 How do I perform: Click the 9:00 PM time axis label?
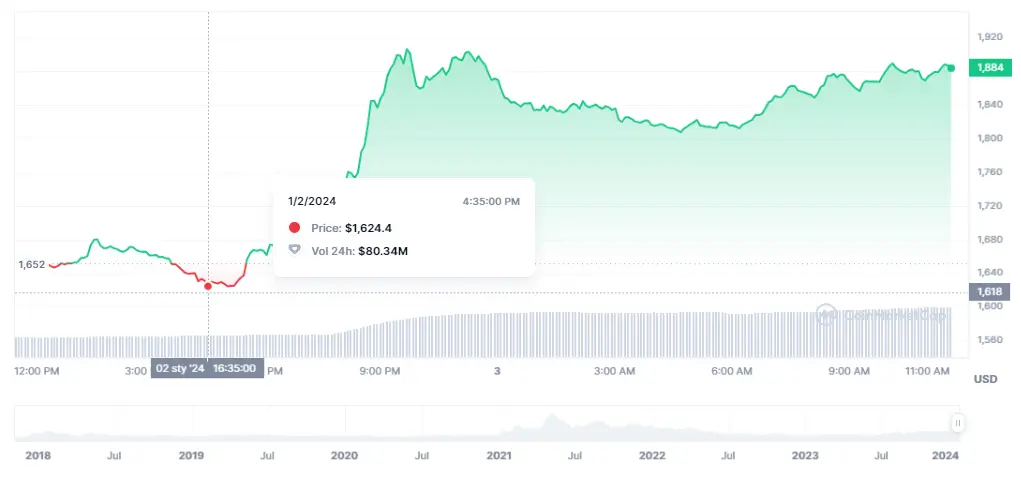pyautogui.click(x=380, y=371)
